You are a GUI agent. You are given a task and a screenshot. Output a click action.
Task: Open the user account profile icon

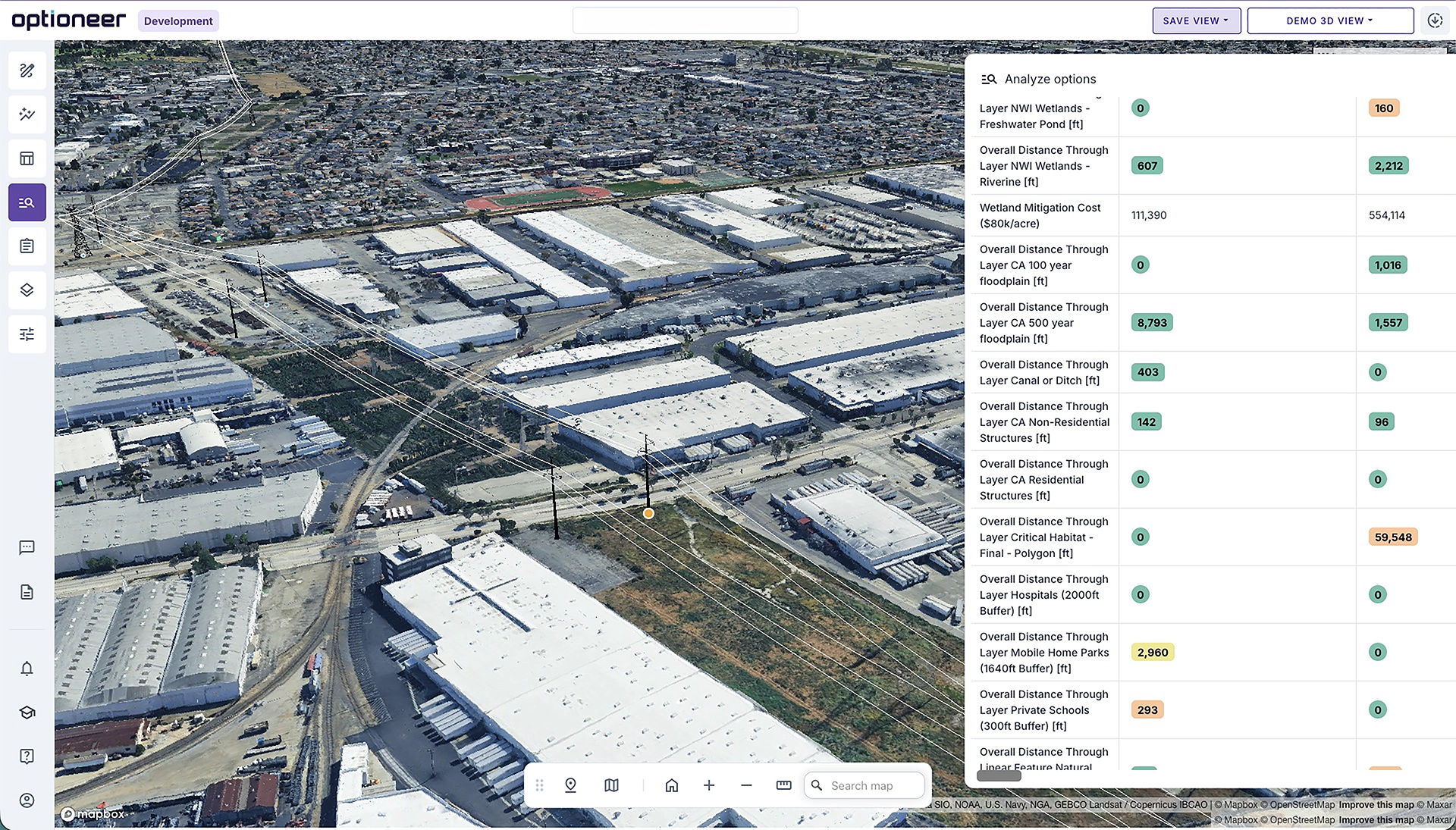tap(27, 800)
